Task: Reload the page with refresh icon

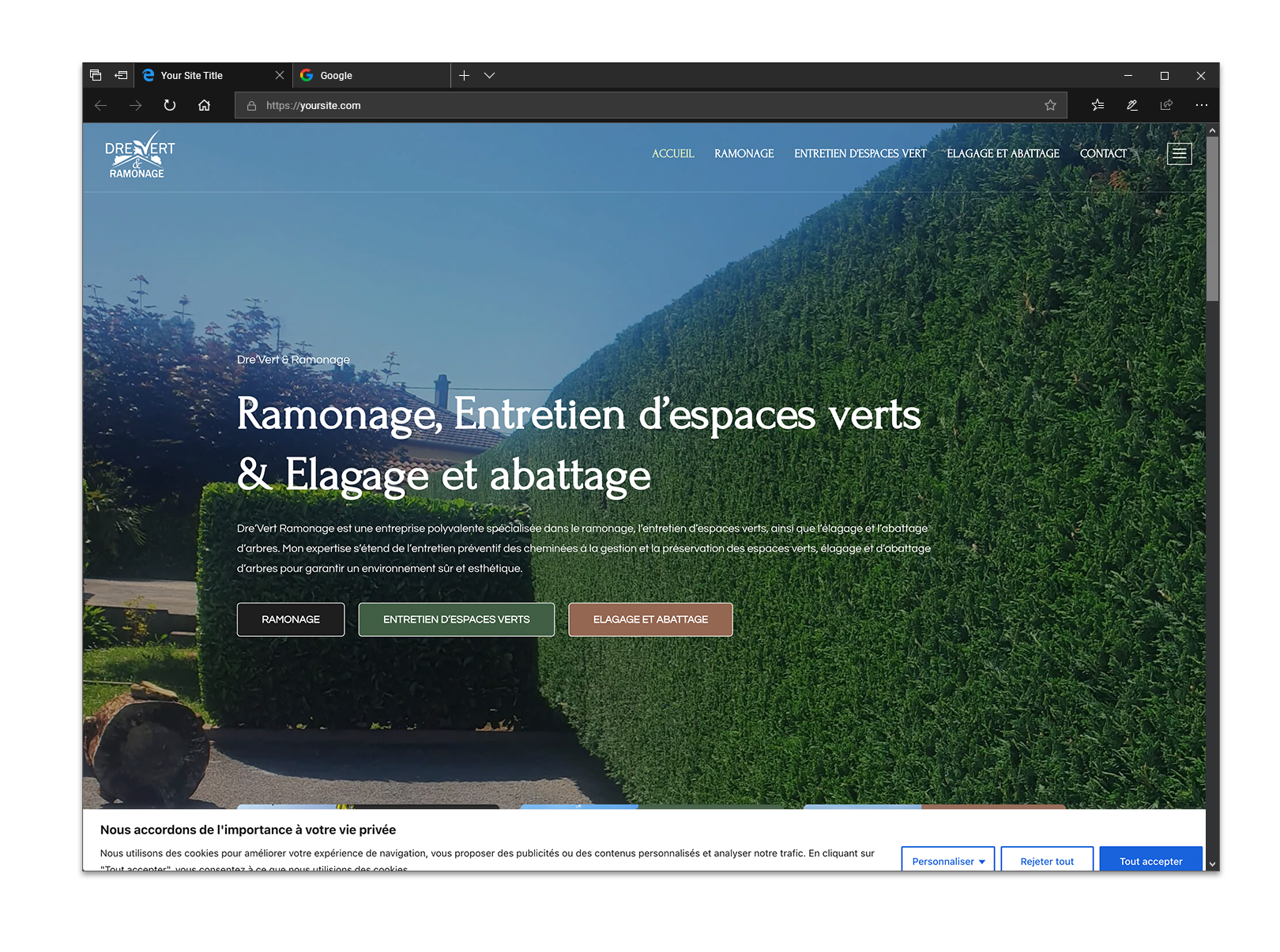Action: [170, 105]
